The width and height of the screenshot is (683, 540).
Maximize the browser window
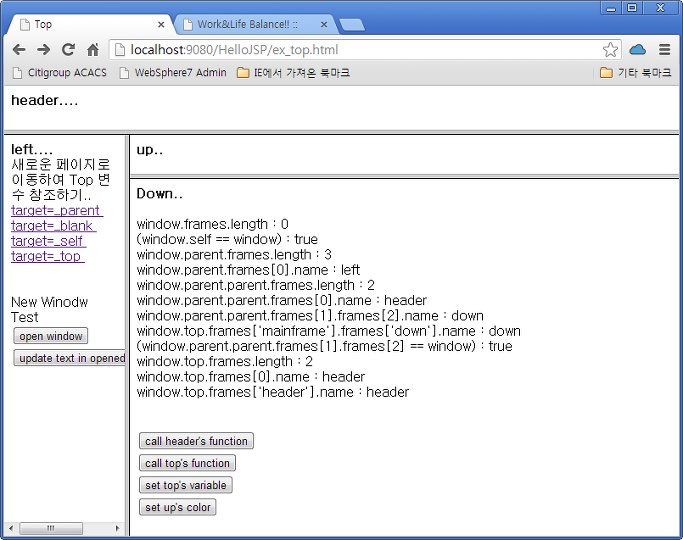coord(632,8)
